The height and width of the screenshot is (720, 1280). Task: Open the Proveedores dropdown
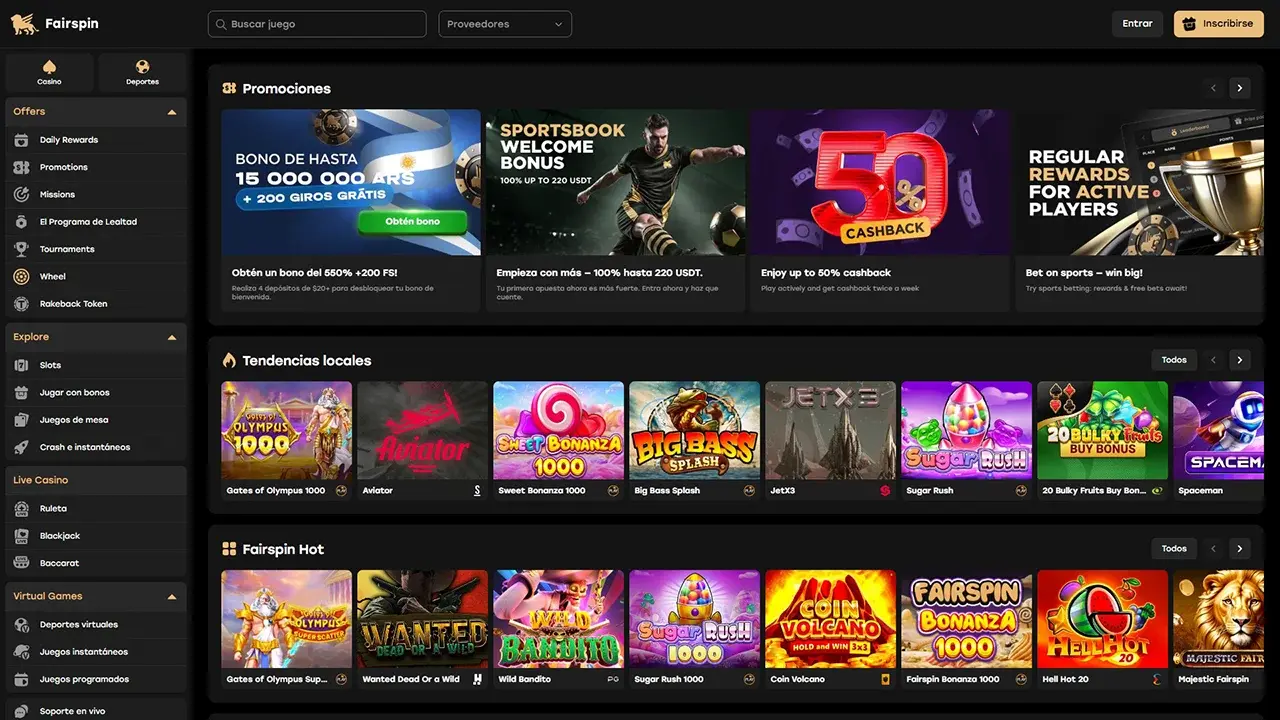pos(505,24)
